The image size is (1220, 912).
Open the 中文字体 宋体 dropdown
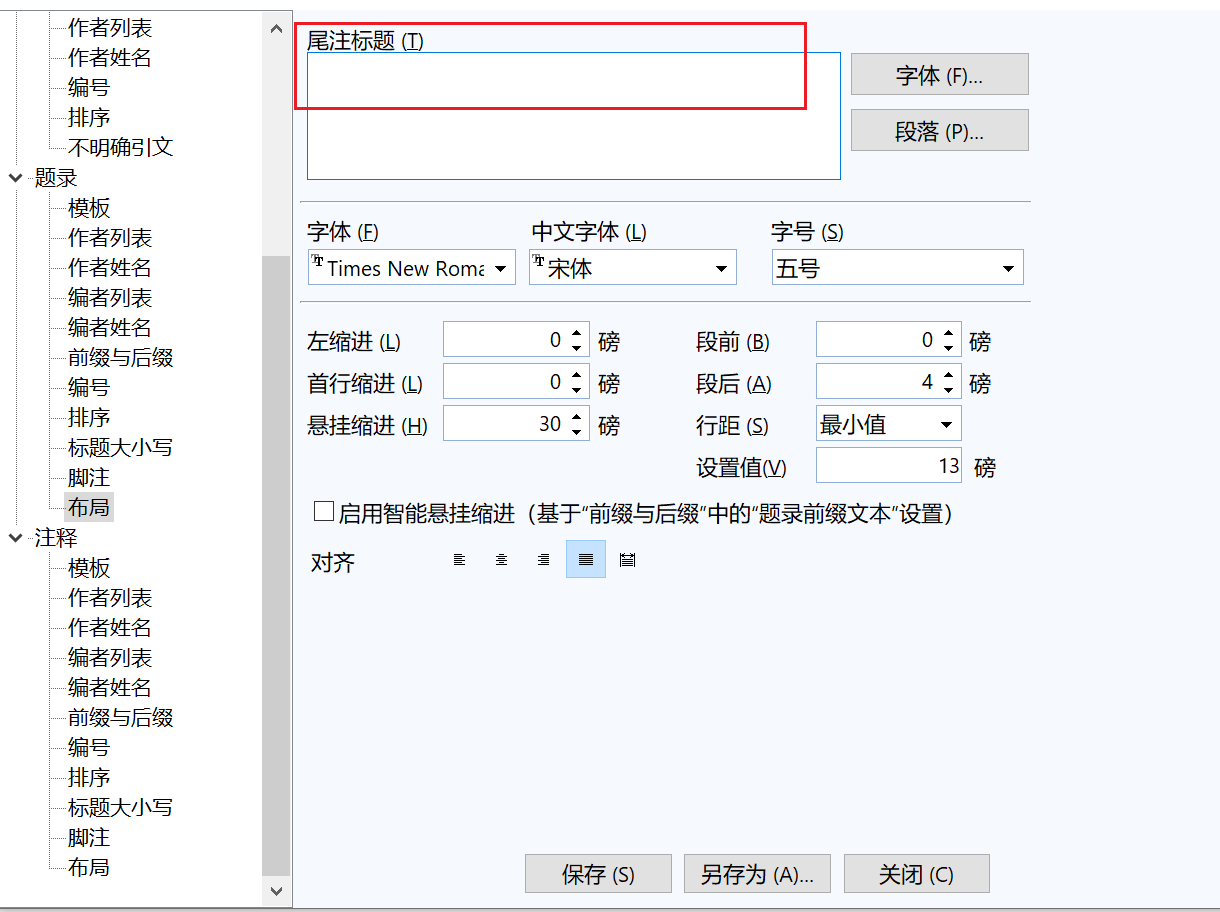719,267
